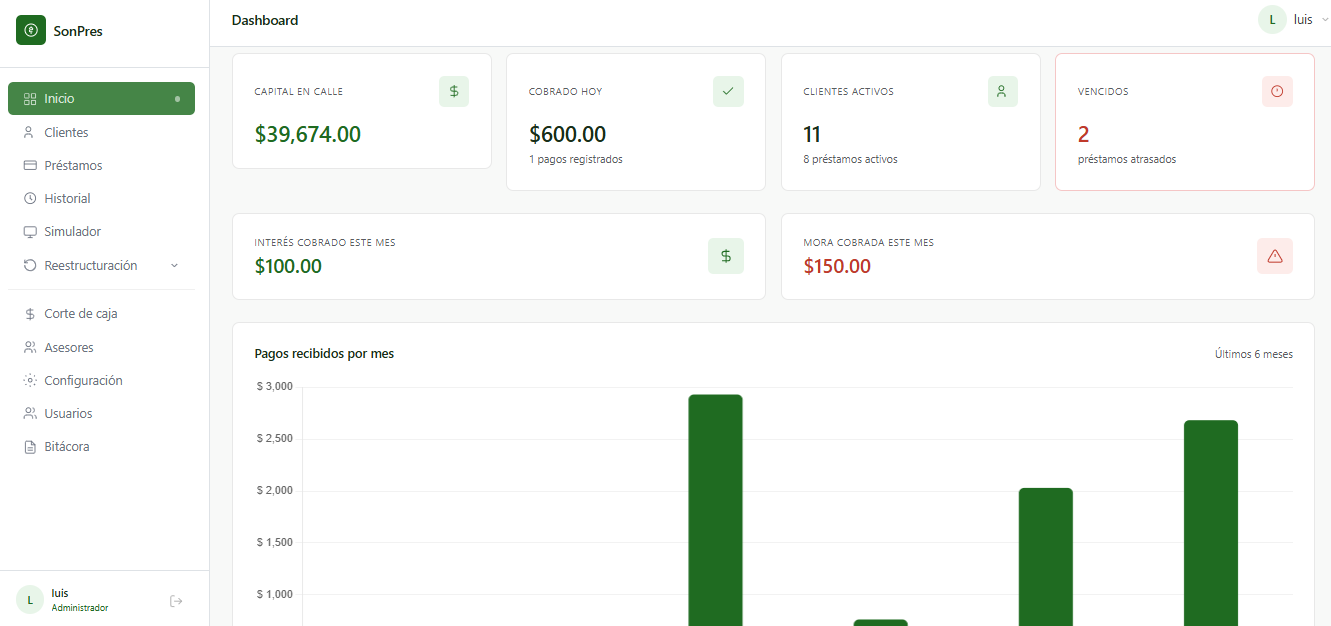1331x626 pixels.
Task: Expand the Reestructuración submenu chevron
Action: [174, 265]
